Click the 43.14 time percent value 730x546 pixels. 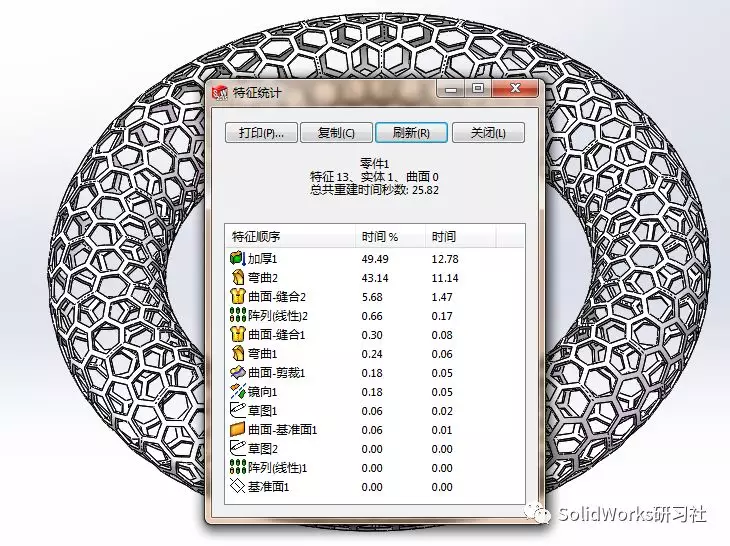pyautogui.click(x=375, y=278)
